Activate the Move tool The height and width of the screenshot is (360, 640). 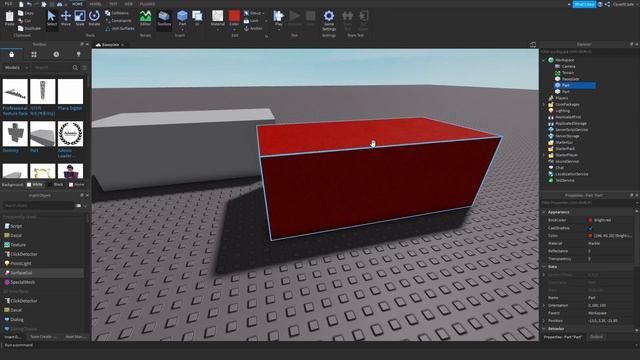pos(66,19)
